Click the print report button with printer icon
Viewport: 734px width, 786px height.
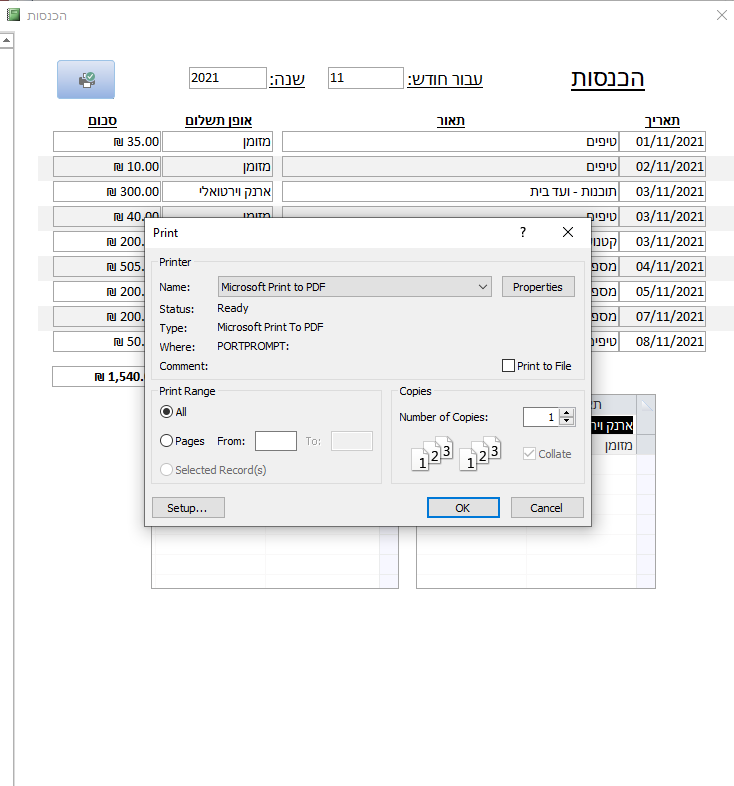tap(86, 79)
